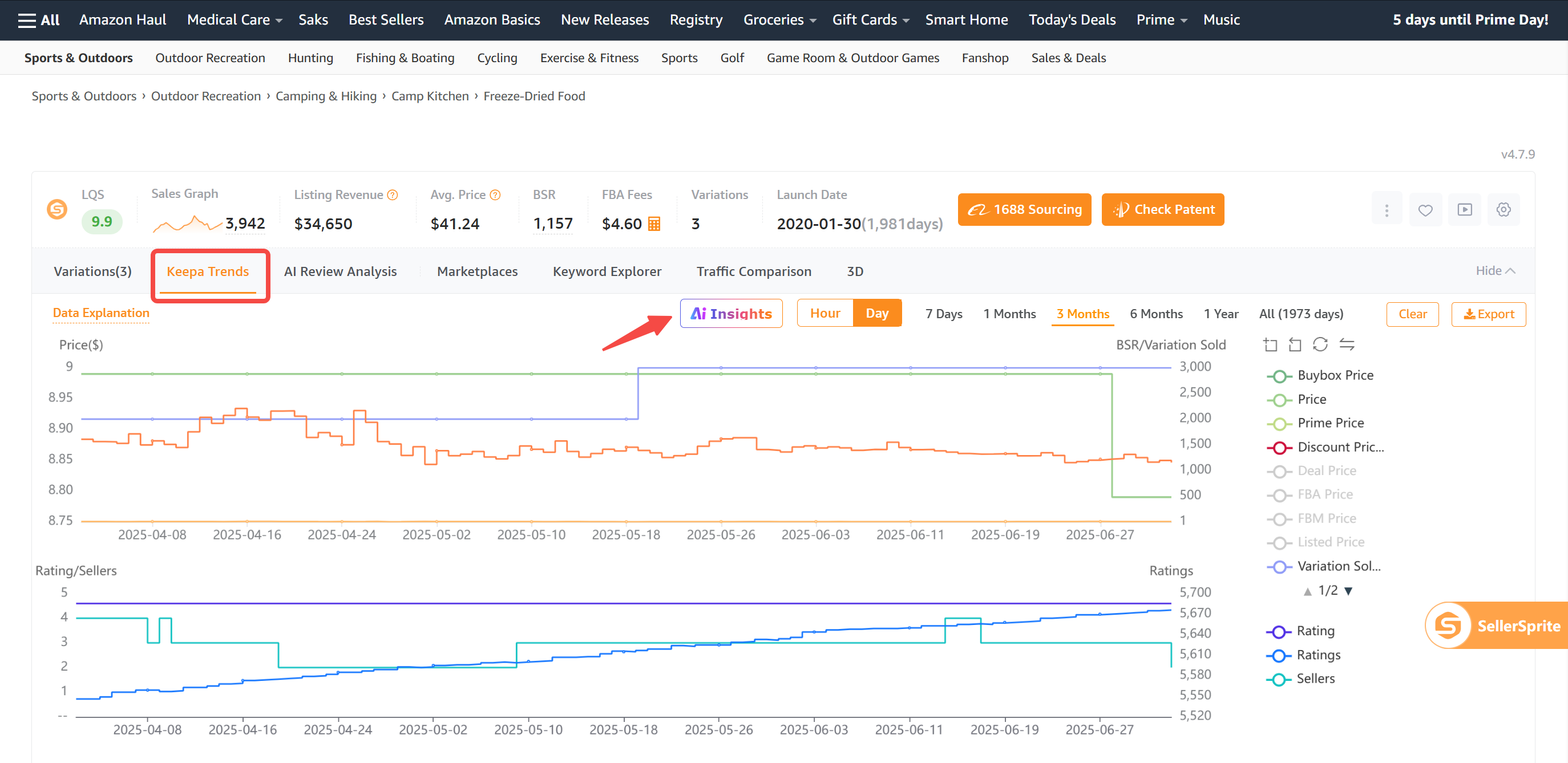The height and width of the screenshot is (763, 1568).
Task: Switch chart granularity to Hour
Action: [x=826, y=313]
